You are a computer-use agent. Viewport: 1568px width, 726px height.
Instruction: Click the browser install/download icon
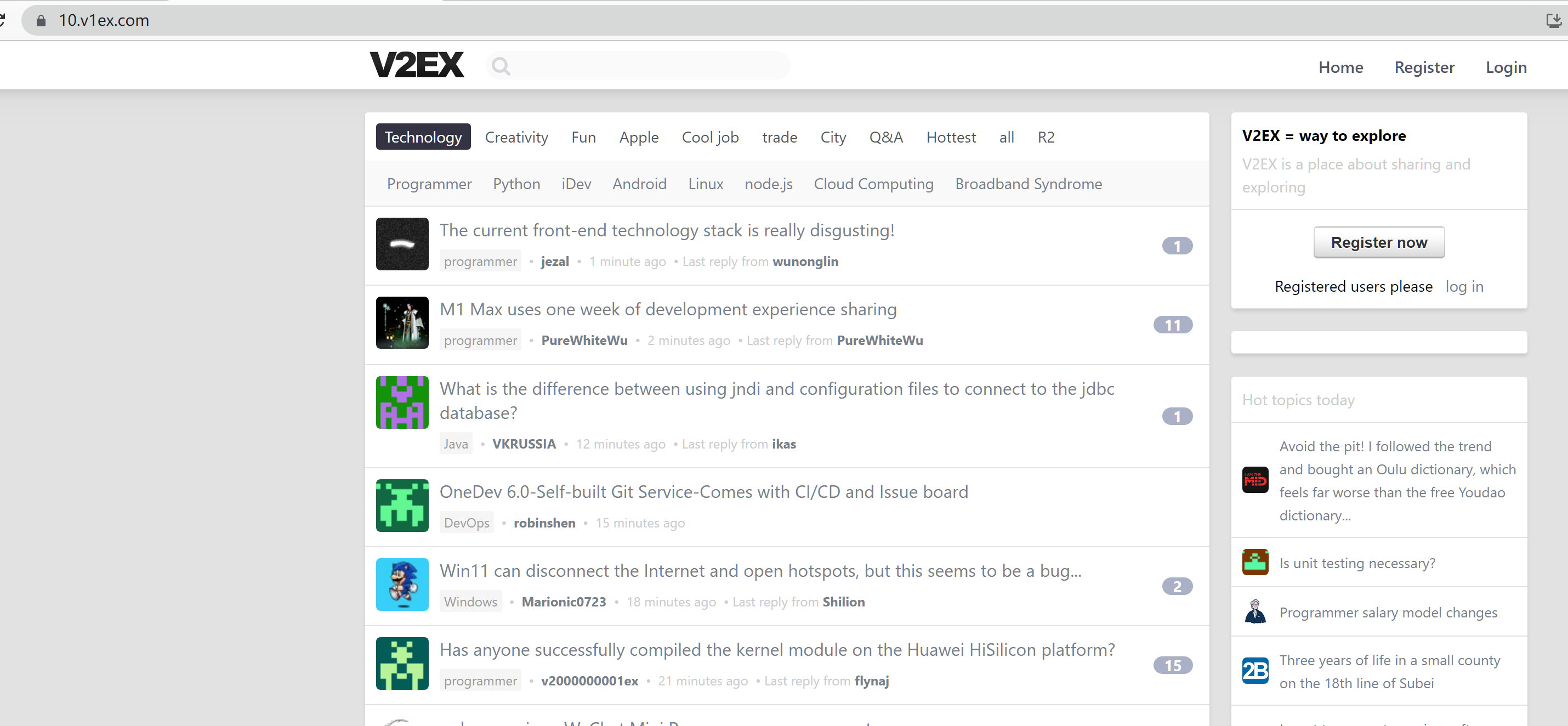[1553, 21]
